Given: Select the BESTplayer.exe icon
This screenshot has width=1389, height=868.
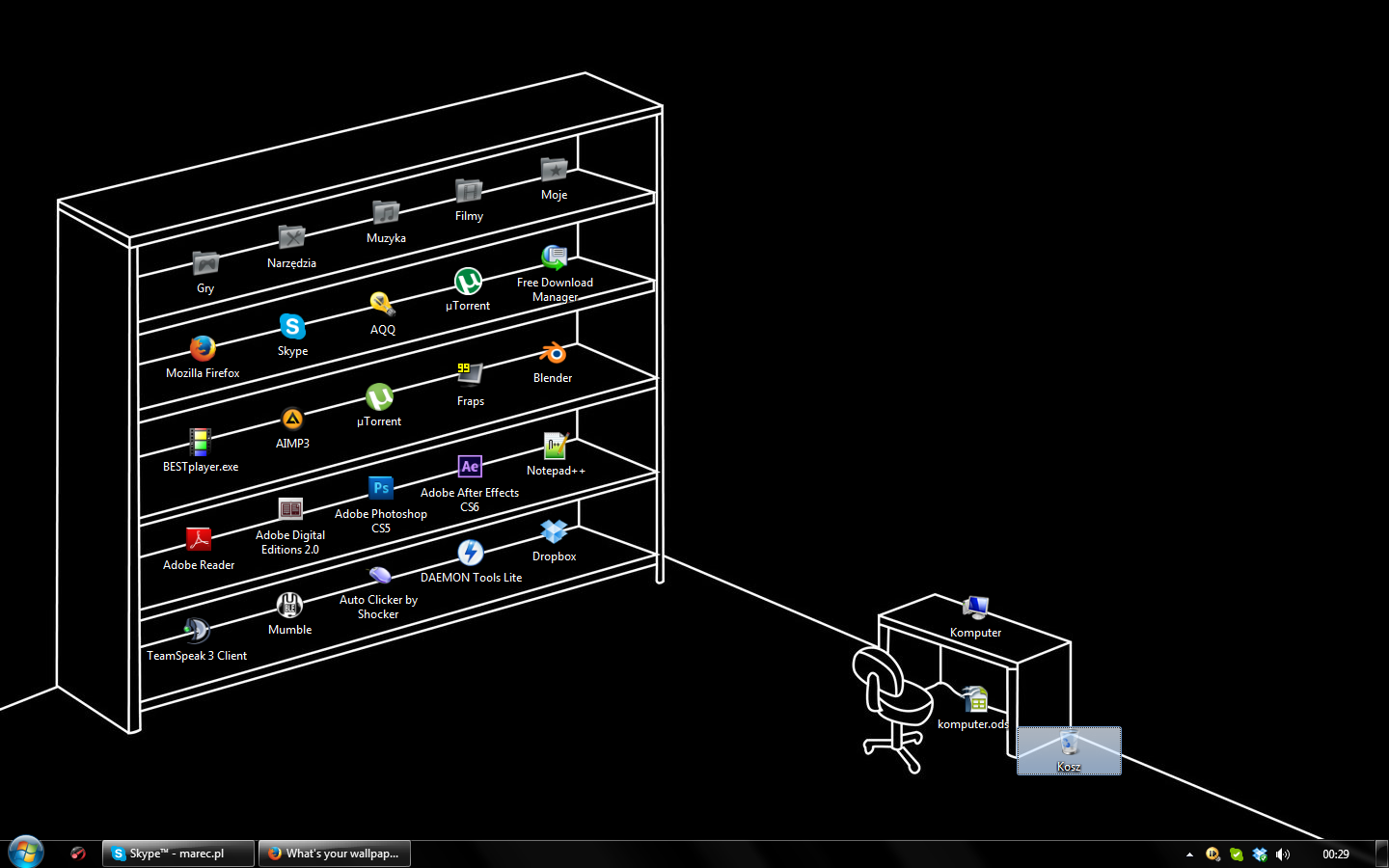Looking at the screenshot, I should click(200, 442).
